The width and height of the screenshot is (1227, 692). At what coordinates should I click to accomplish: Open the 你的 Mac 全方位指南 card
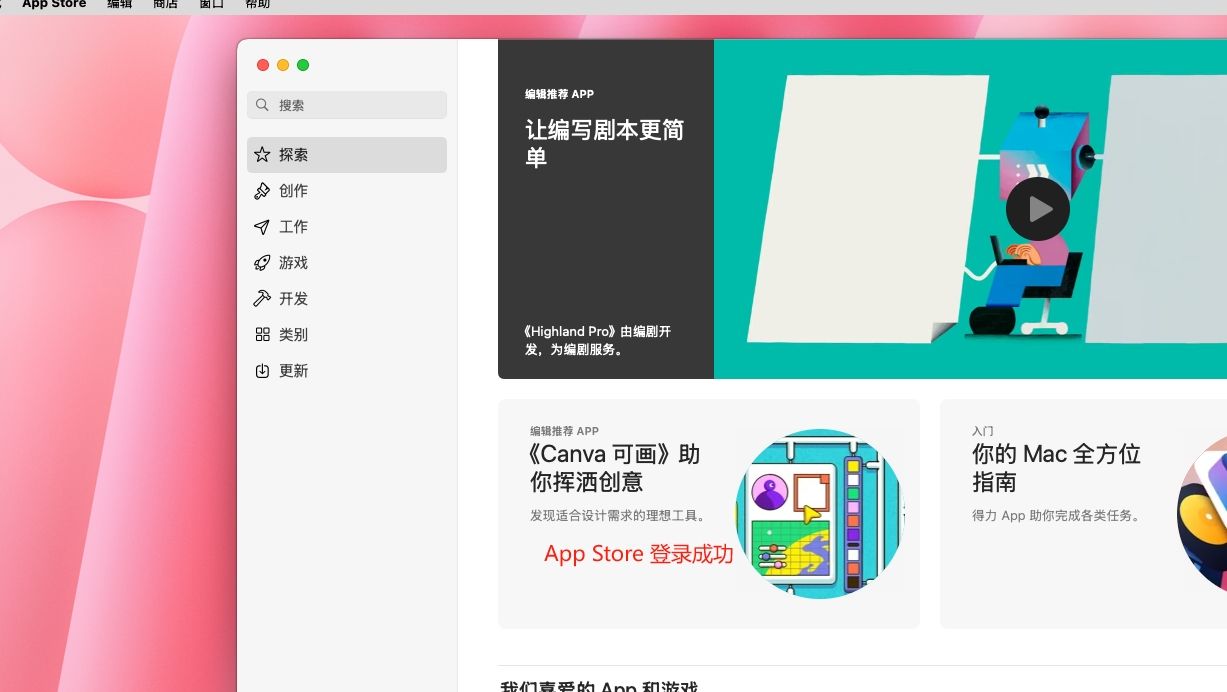[1083, 514]
